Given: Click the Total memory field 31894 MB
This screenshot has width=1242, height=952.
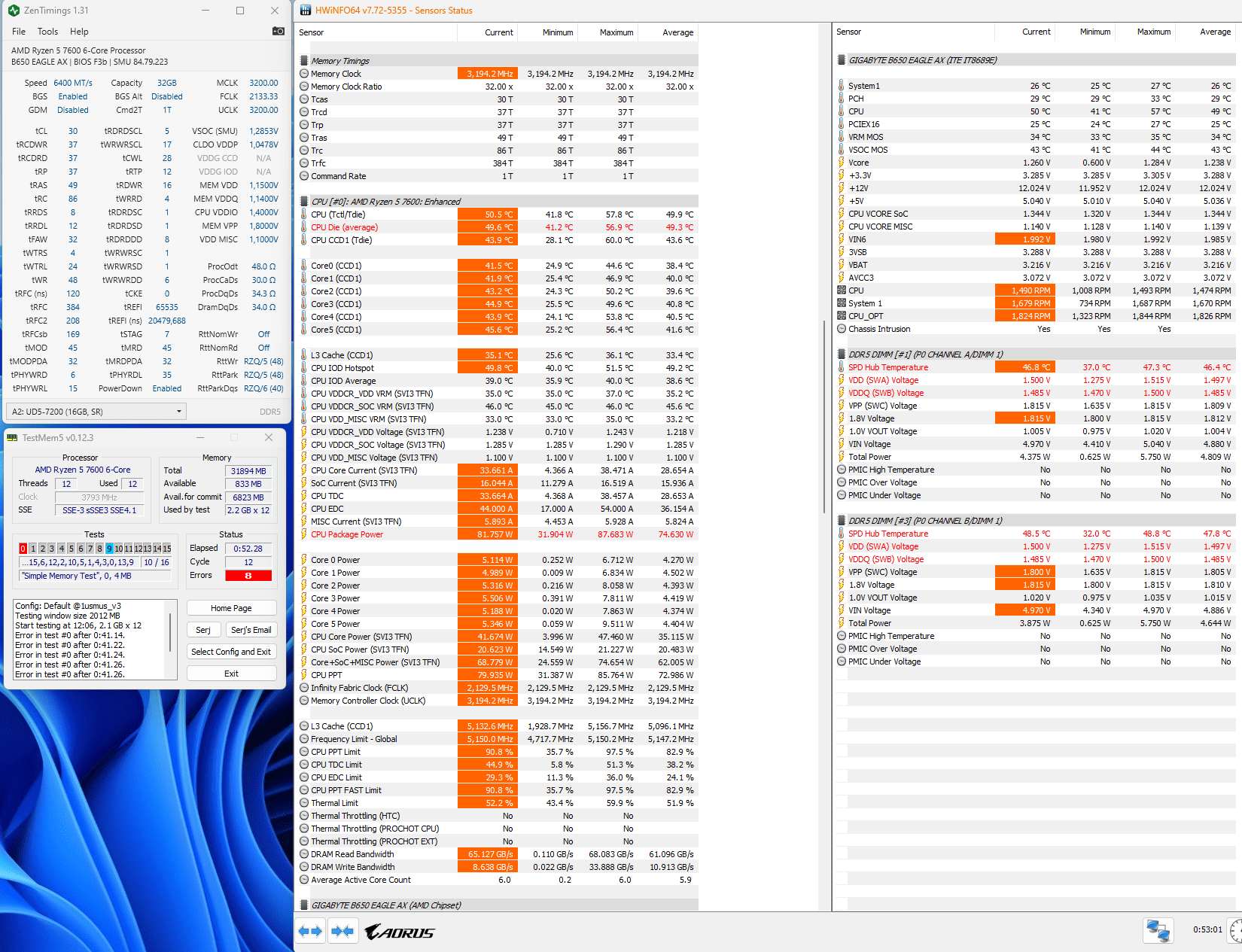Looking at the screenshot, I should click(x=248, y=471).
